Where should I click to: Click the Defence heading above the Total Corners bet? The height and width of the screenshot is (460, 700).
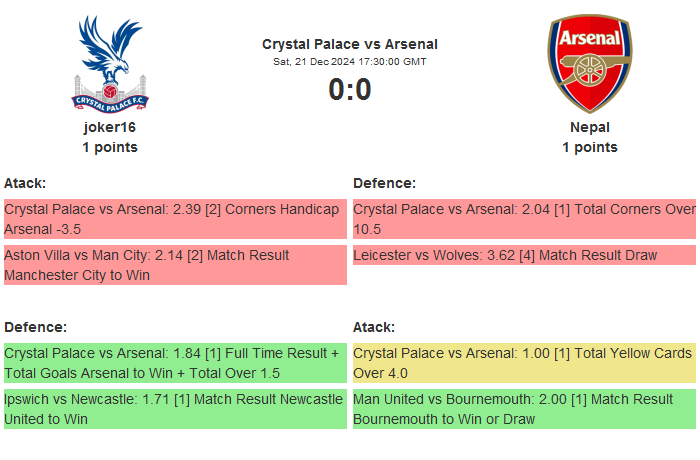coord(385,183)
